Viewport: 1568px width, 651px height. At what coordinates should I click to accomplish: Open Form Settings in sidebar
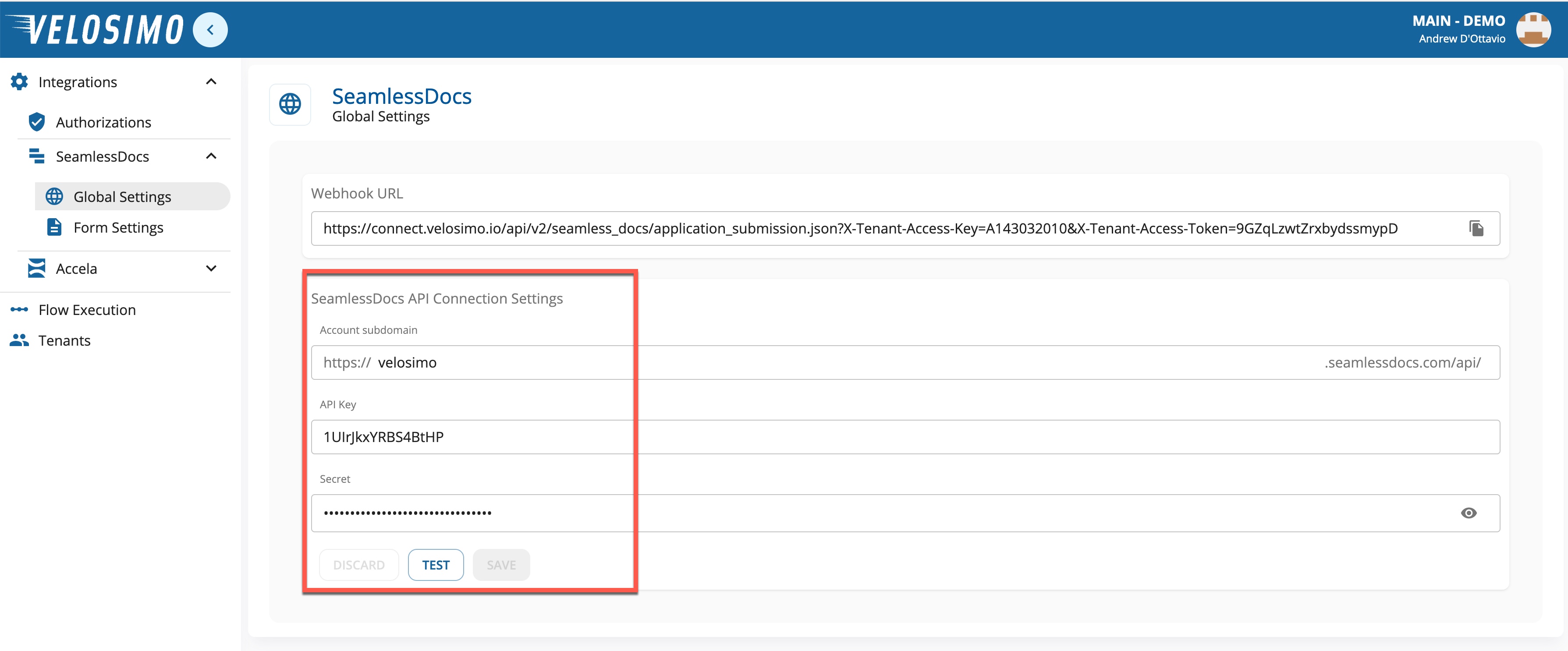click(x=118, y=227)
